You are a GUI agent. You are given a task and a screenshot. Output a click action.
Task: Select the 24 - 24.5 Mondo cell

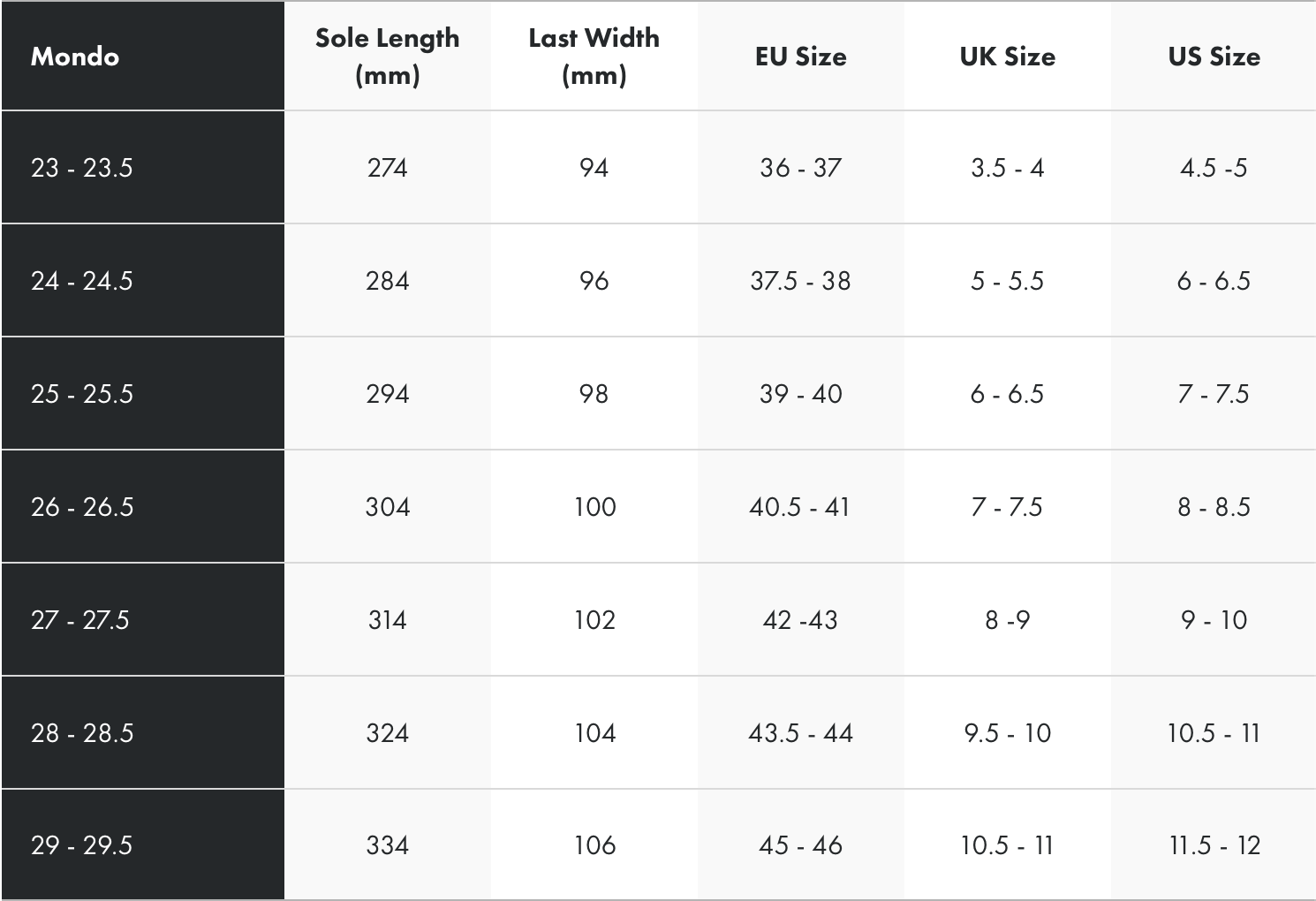pos(82,281)
